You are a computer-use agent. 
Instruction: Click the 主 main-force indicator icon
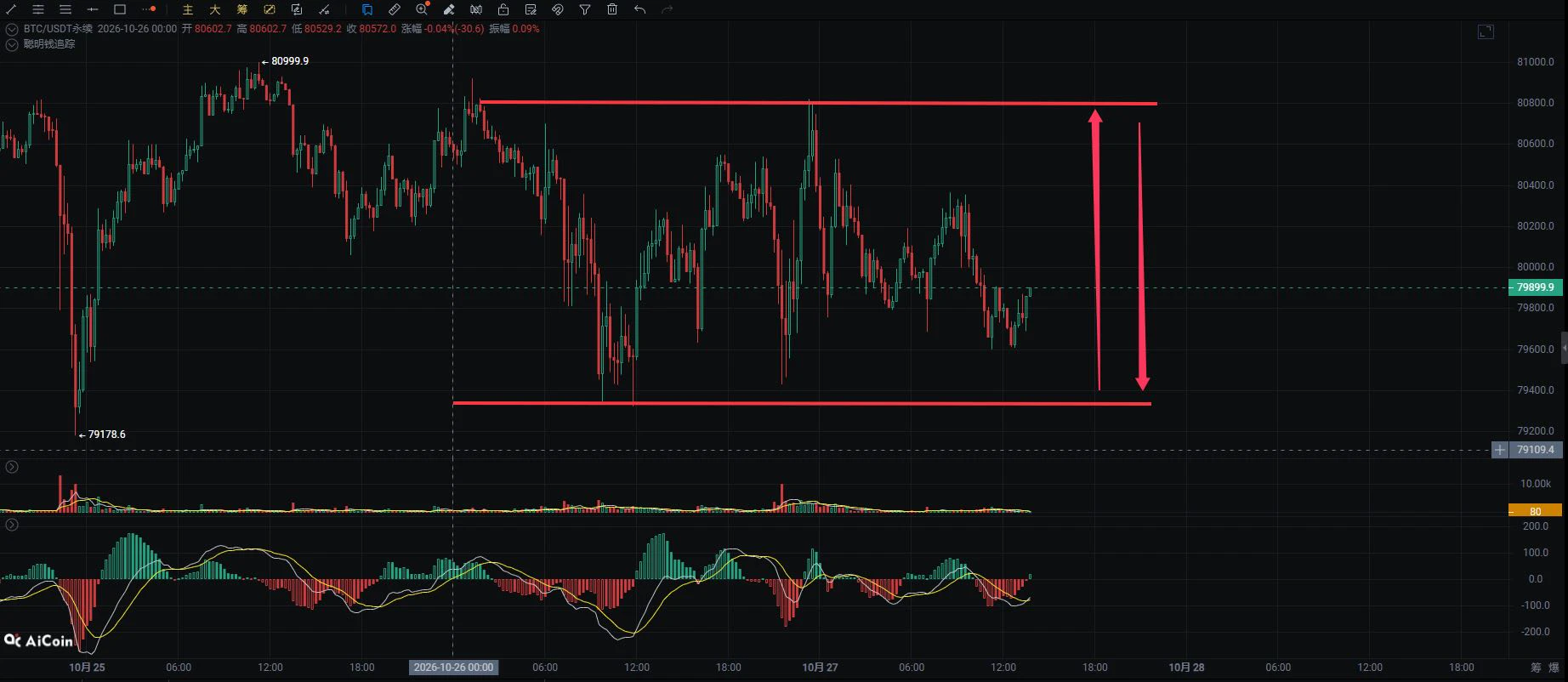188,9
